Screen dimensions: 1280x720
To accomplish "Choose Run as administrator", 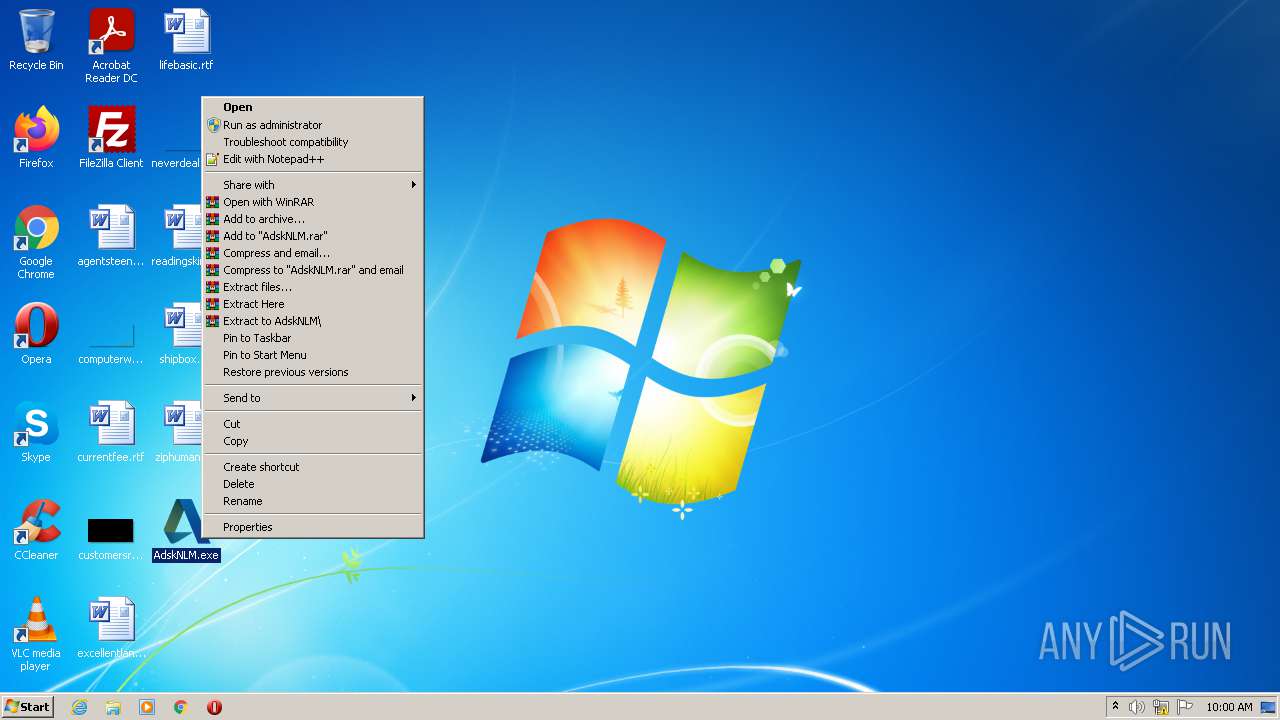I will tap(313, 125).
